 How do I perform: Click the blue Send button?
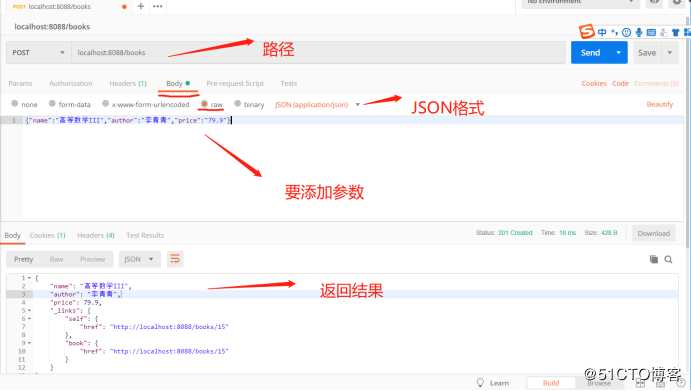591,52
